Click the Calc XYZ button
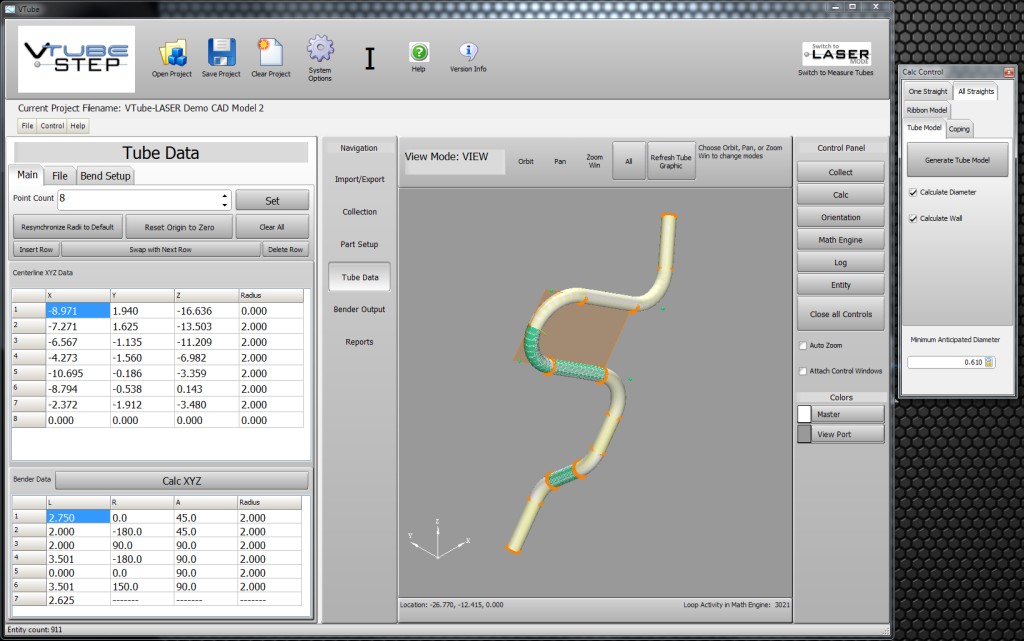Screen dimensions: 1024x641 (181, 481)
